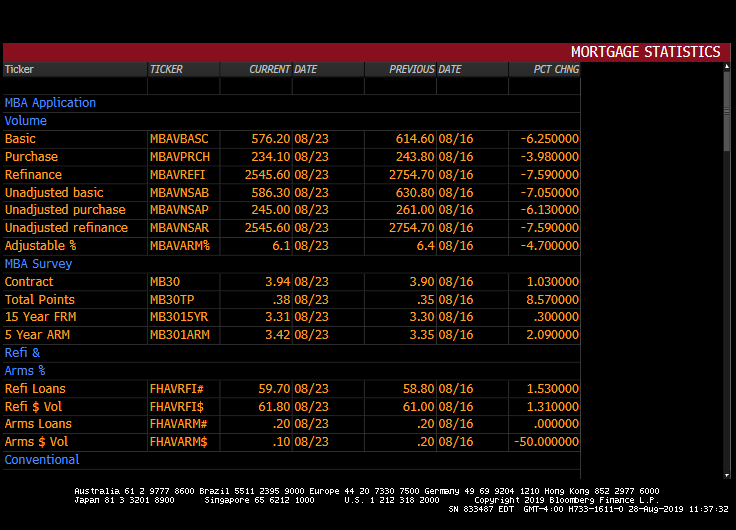Select the Arms $ Vol row label
Image resolution: width=736 pixels, height=530 pixels.
[37, 442]
